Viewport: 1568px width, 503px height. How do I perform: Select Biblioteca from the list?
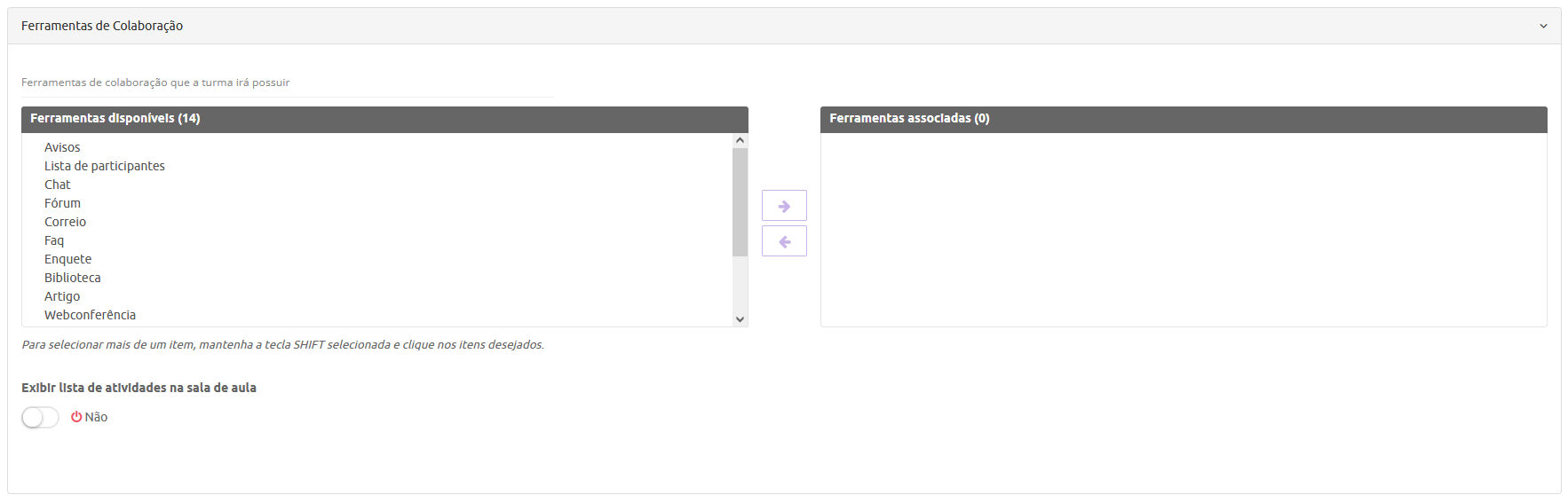pos(73,278)
